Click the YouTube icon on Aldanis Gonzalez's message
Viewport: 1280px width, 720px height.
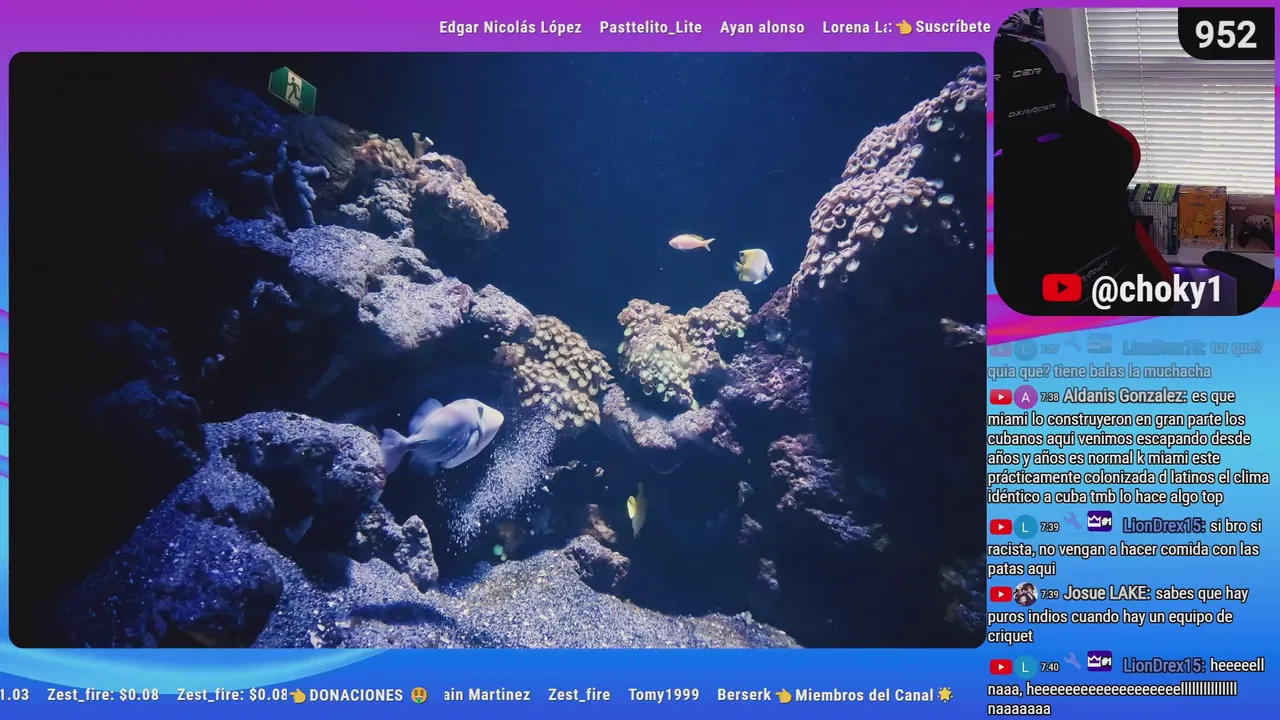(1000, 397)
